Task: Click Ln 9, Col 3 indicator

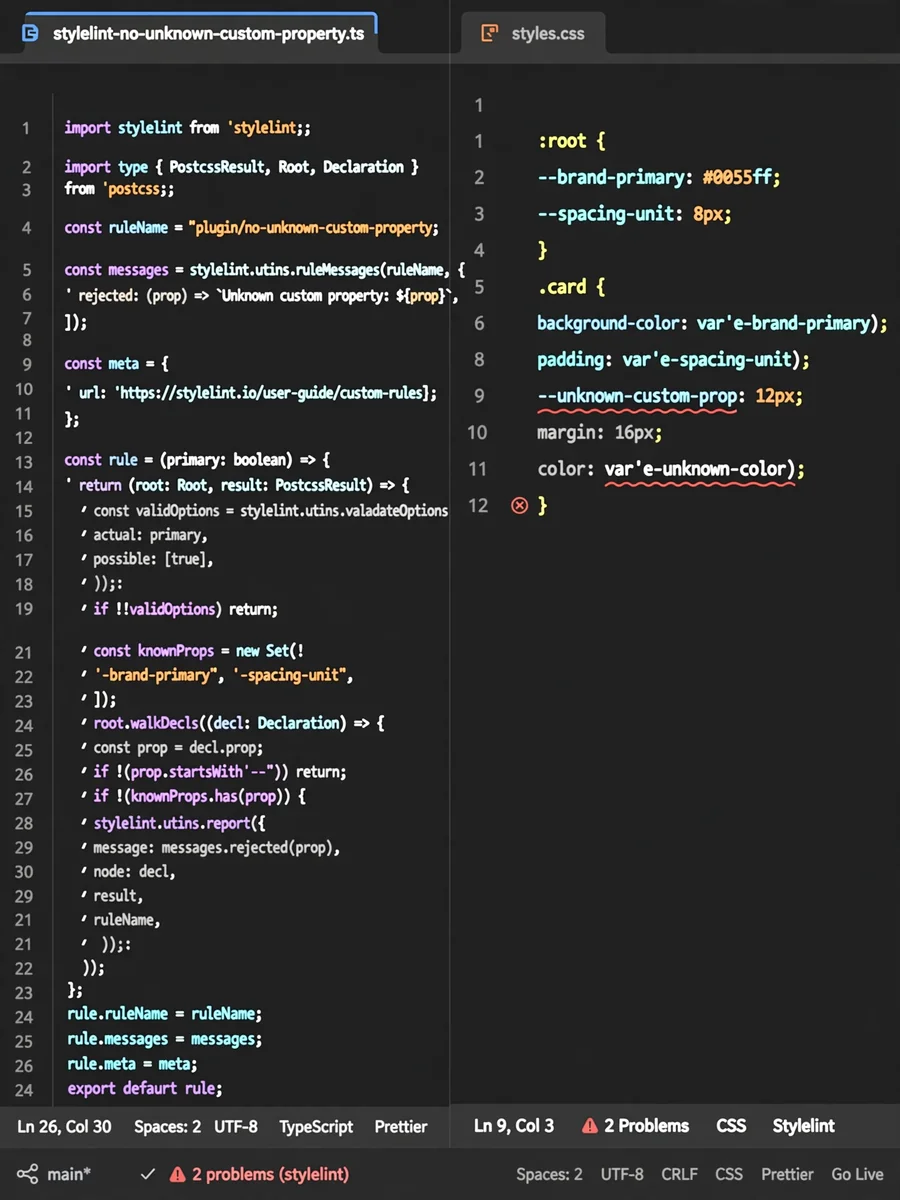Action: pyautogui.click(x=514, y=1126)
